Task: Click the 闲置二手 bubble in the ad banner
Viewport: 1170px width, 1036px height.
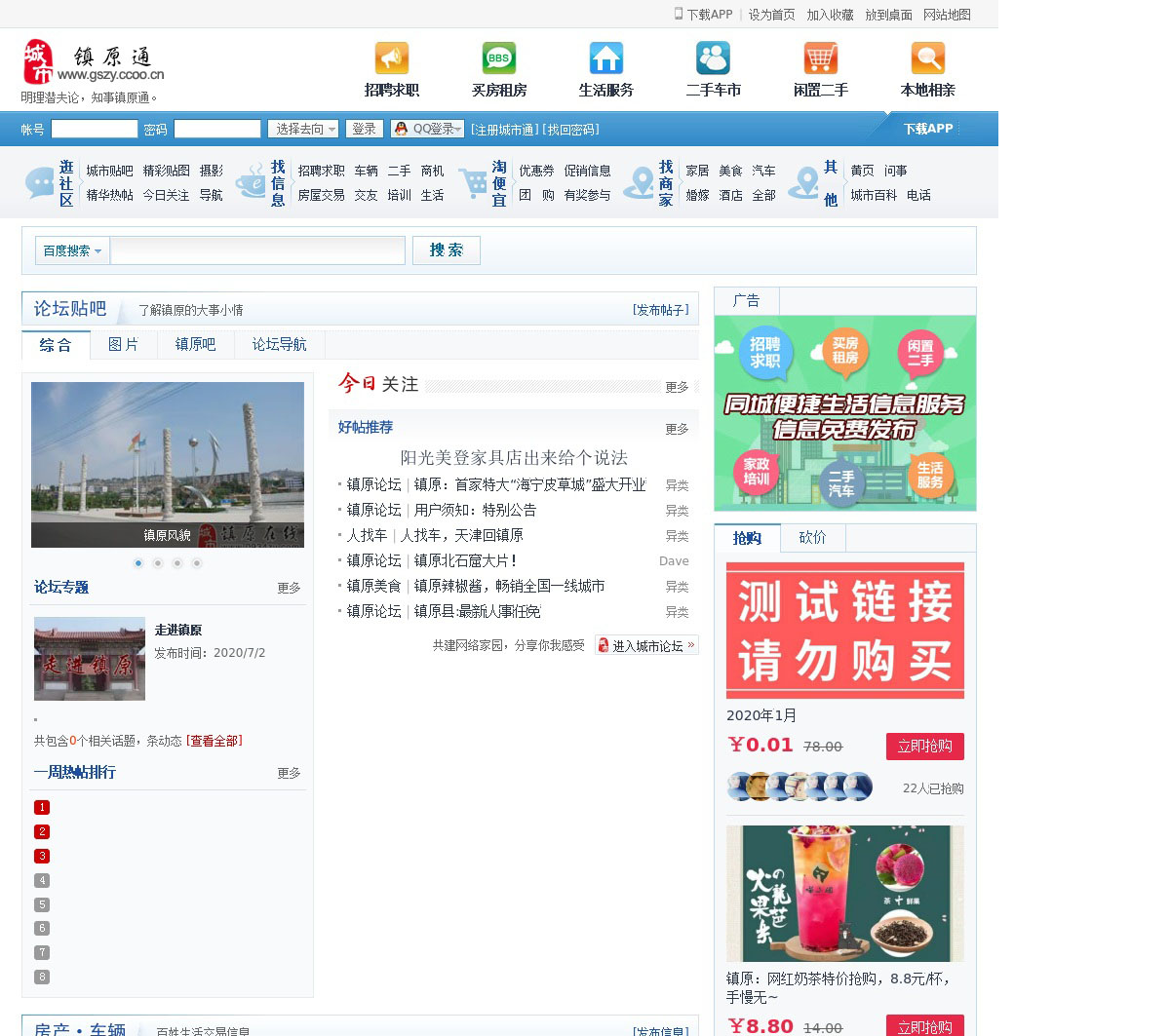Action: 920,353
